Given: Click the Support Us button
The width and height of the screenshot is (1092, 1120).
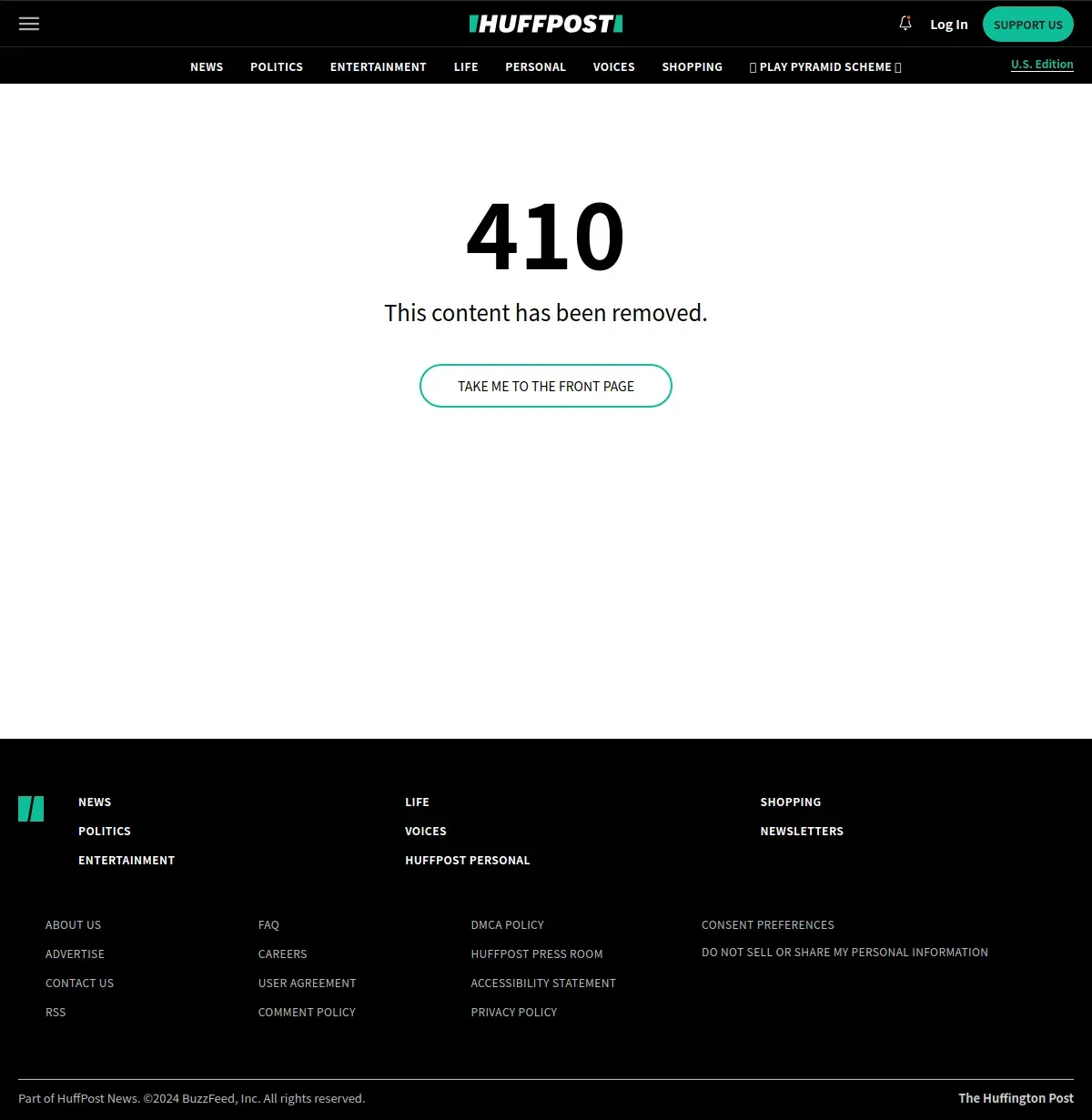Looking at the screenshot, I should (1028, 25).
